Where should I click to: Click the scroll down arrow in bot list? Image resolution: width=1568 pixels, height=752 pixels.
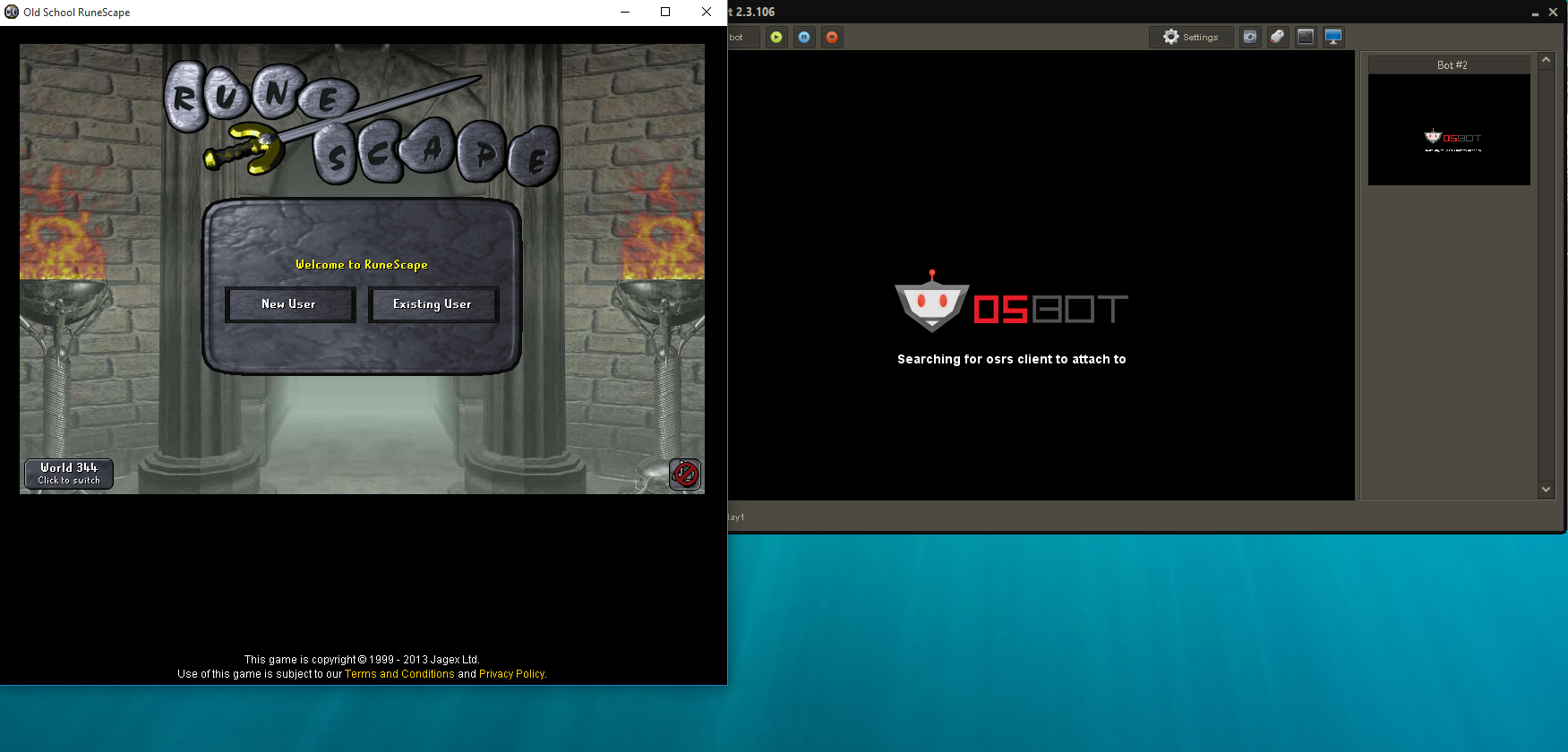(1546, 490)
